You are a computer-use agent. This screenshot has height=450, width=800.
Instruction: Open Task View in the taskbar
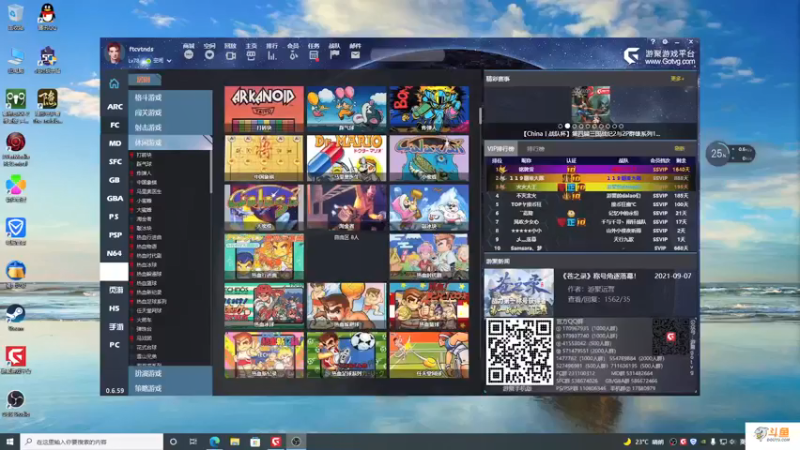pyautogui.click(x=193, y=441)
